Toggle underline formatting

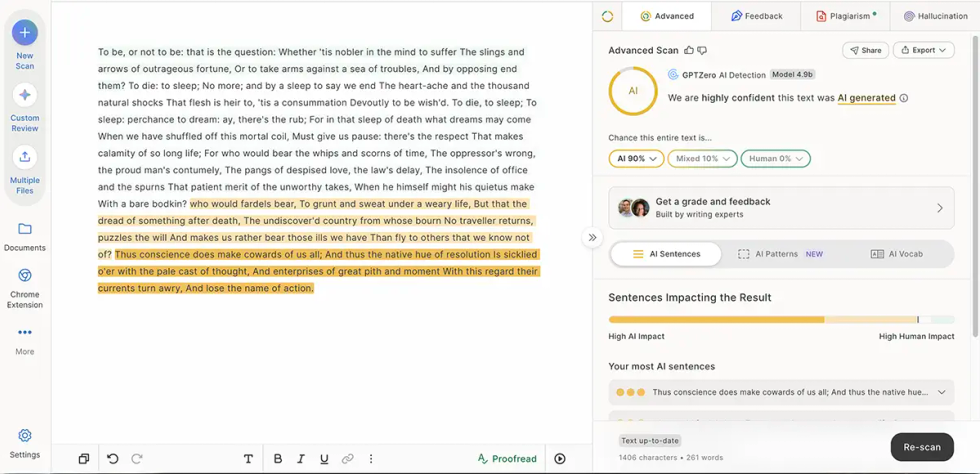[x=324, y=459]
